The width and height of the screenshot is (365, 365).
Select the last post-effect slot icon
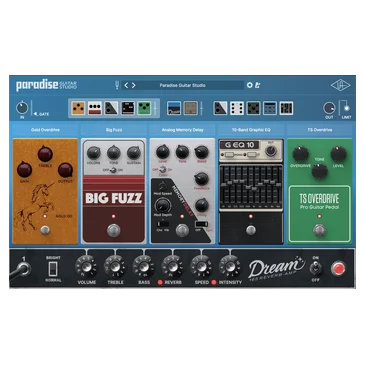[286, 108]
